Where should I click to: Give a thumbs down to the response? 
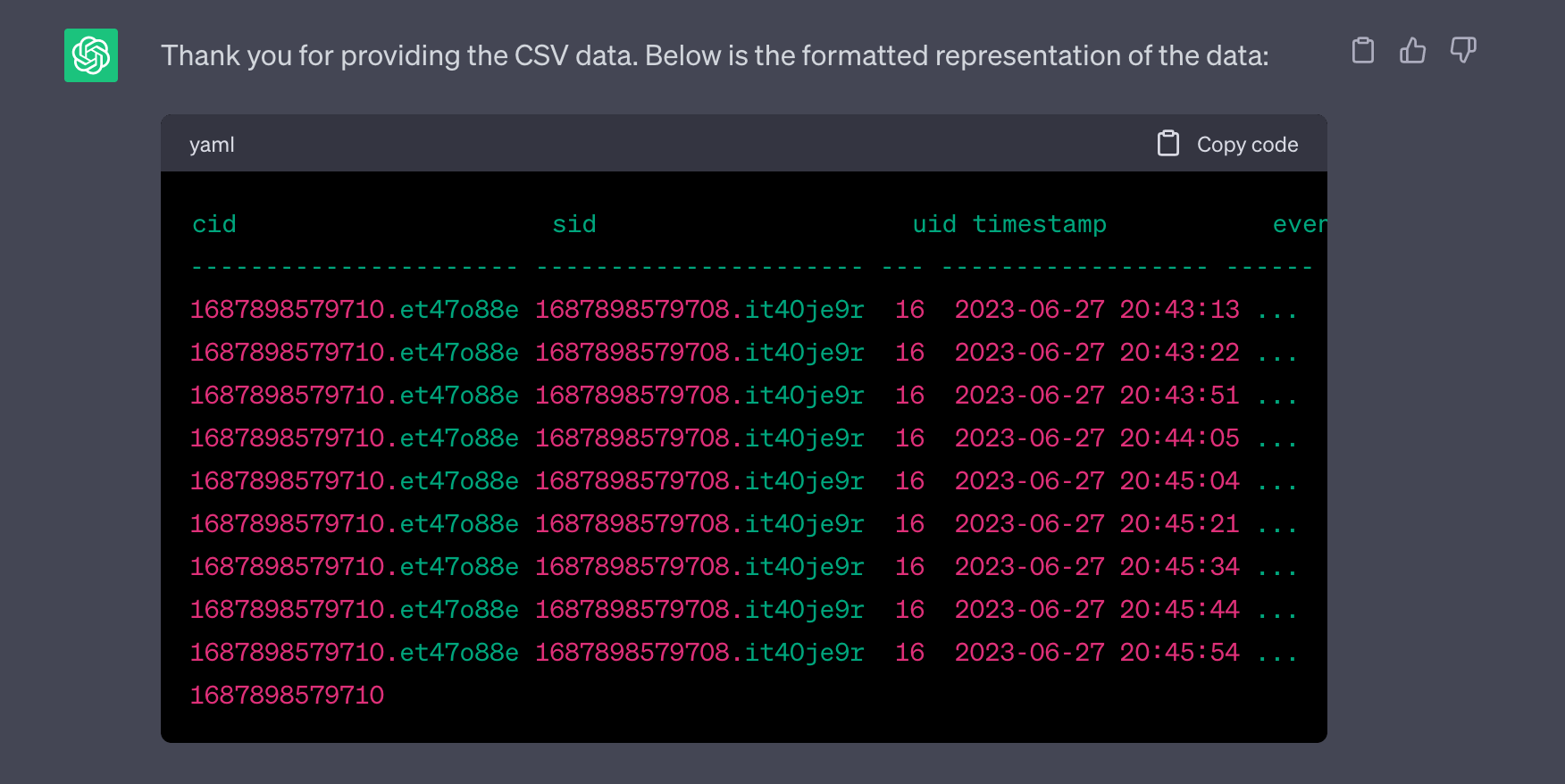coord(1462,51)
